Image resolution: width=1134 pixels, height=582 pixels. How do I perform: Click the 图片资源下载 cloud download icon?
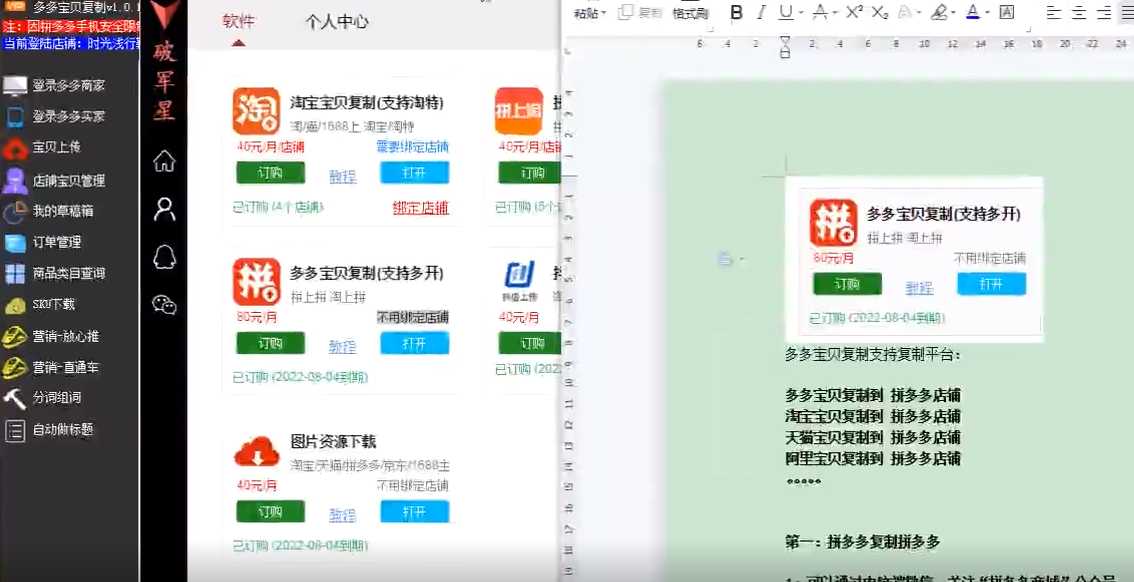[256, 453]
